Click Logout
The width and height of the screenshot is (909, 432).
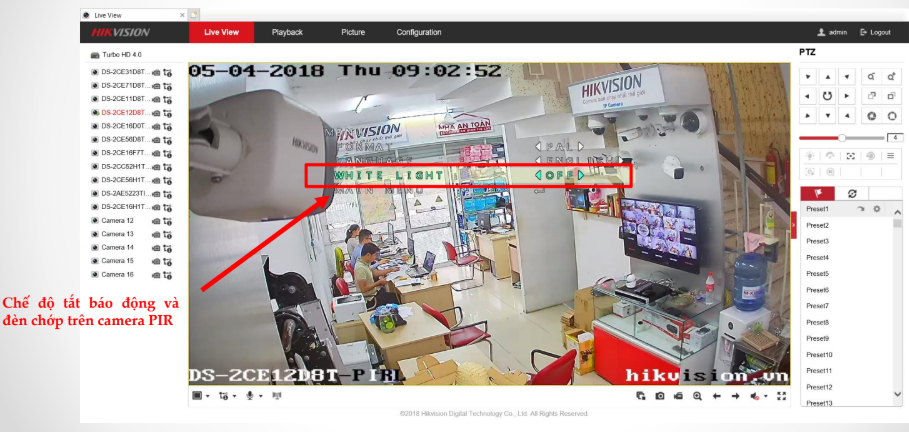[875, 32]
